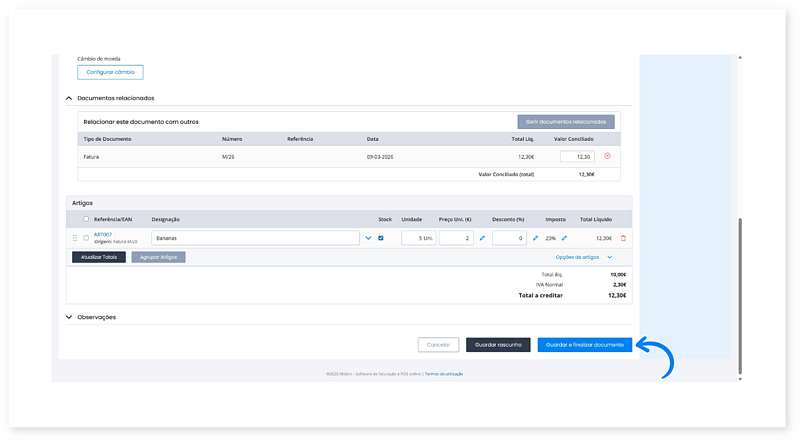Collapse the Documentos relacionados section

pyautogui.click(x=69, y=98)
